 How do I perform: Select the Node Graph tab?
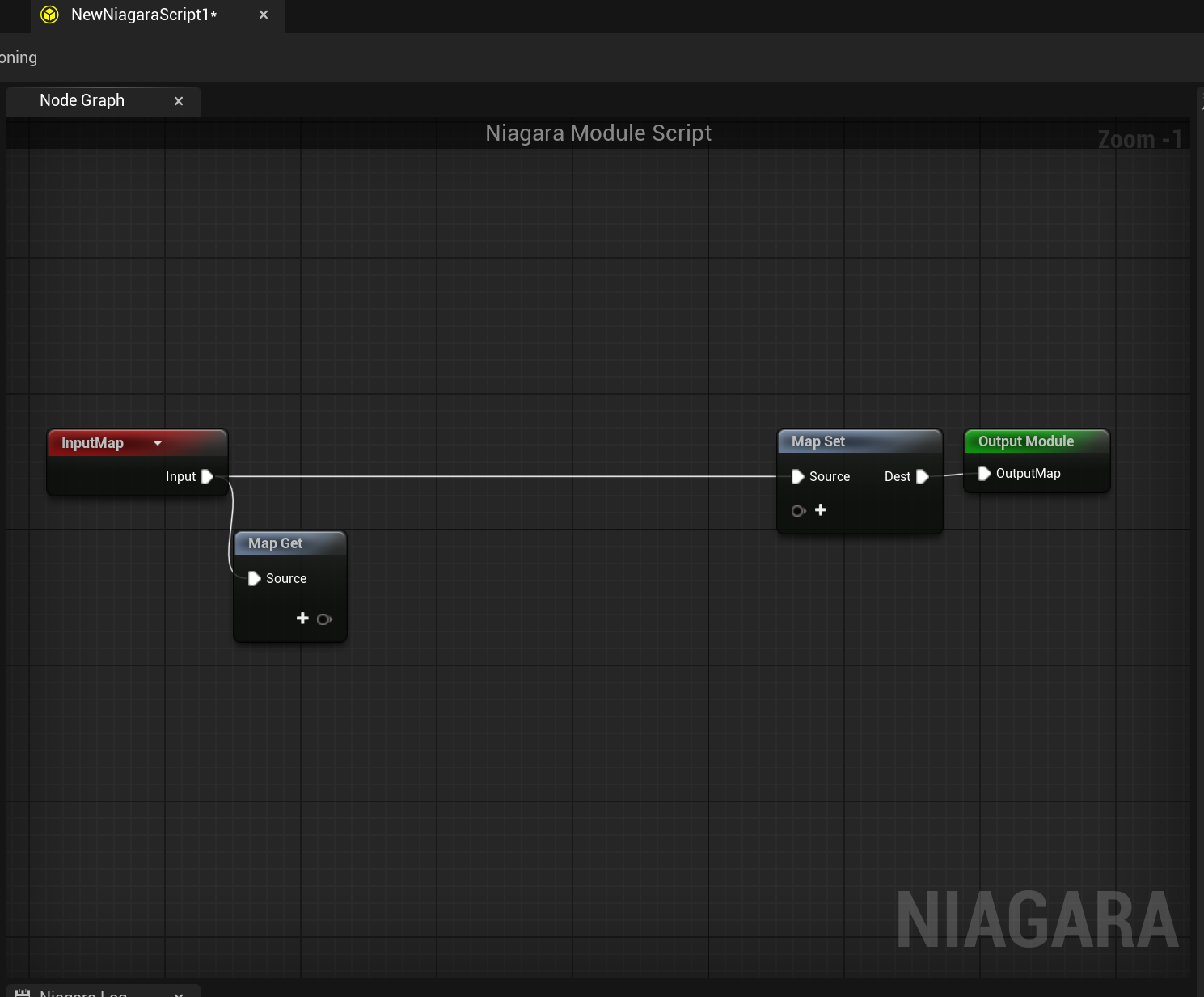coord(103,101)
